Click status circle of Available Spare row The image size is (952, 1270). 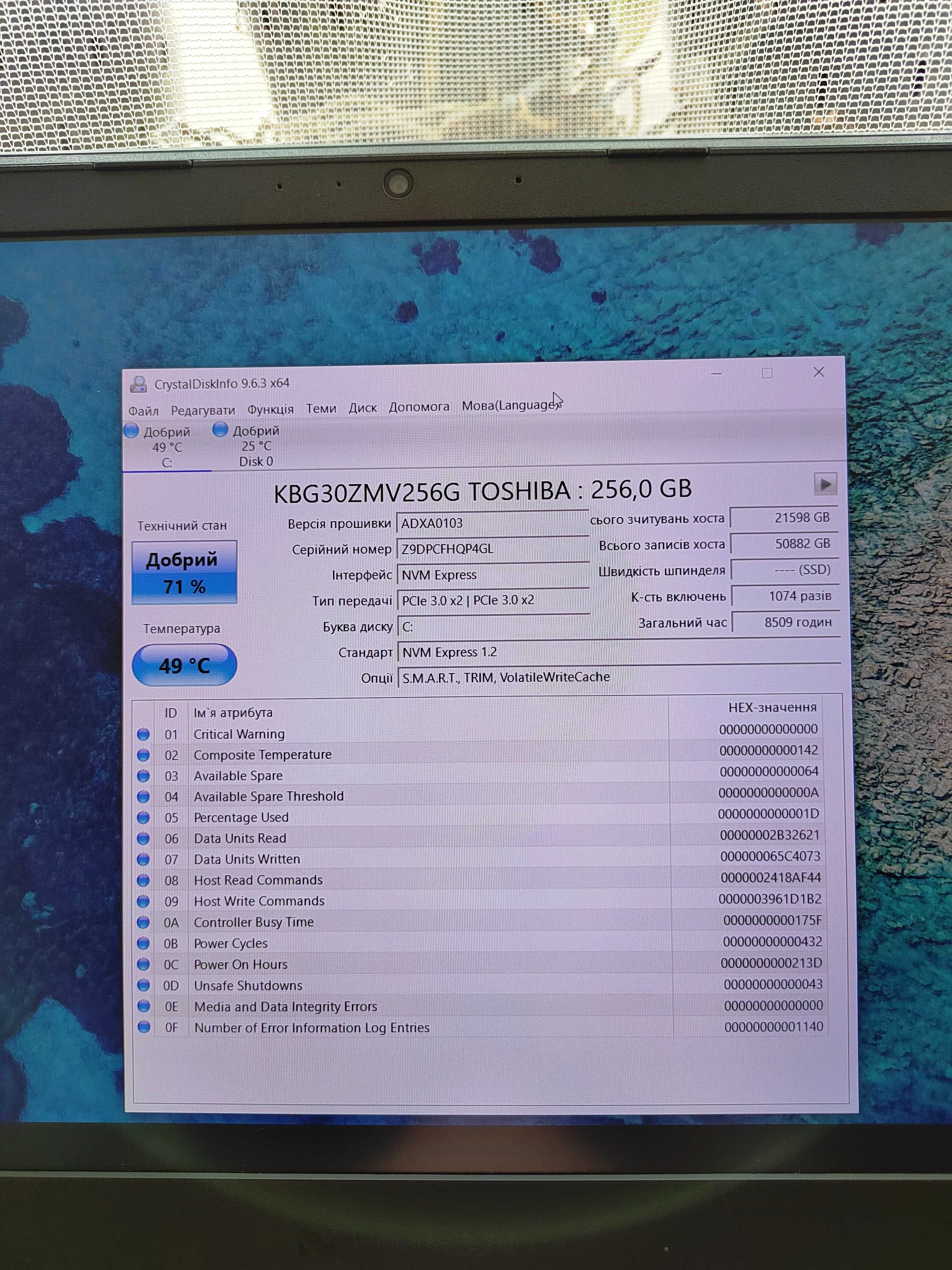point(143,776)
